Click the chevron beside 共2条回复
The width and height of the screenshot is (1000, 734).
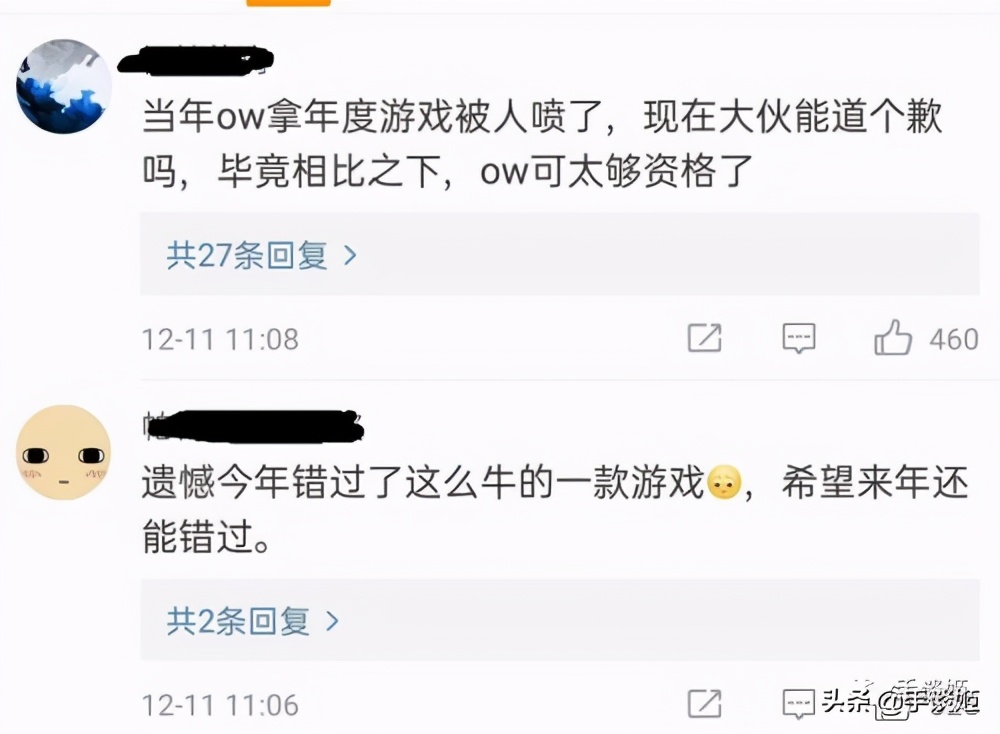point(332,621)
